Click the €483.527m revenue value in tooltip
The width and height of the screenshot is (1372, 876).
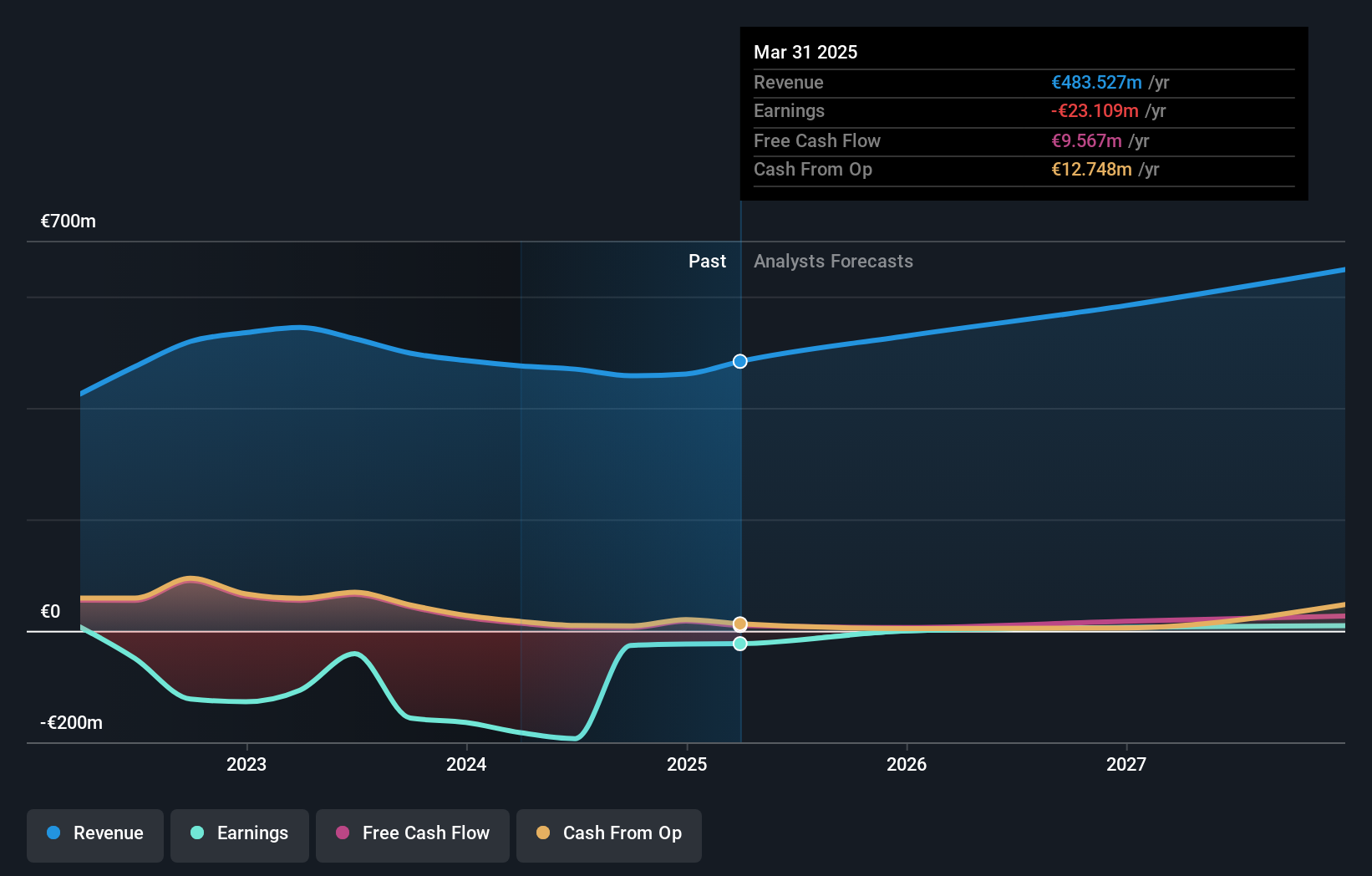[1096, 83]
